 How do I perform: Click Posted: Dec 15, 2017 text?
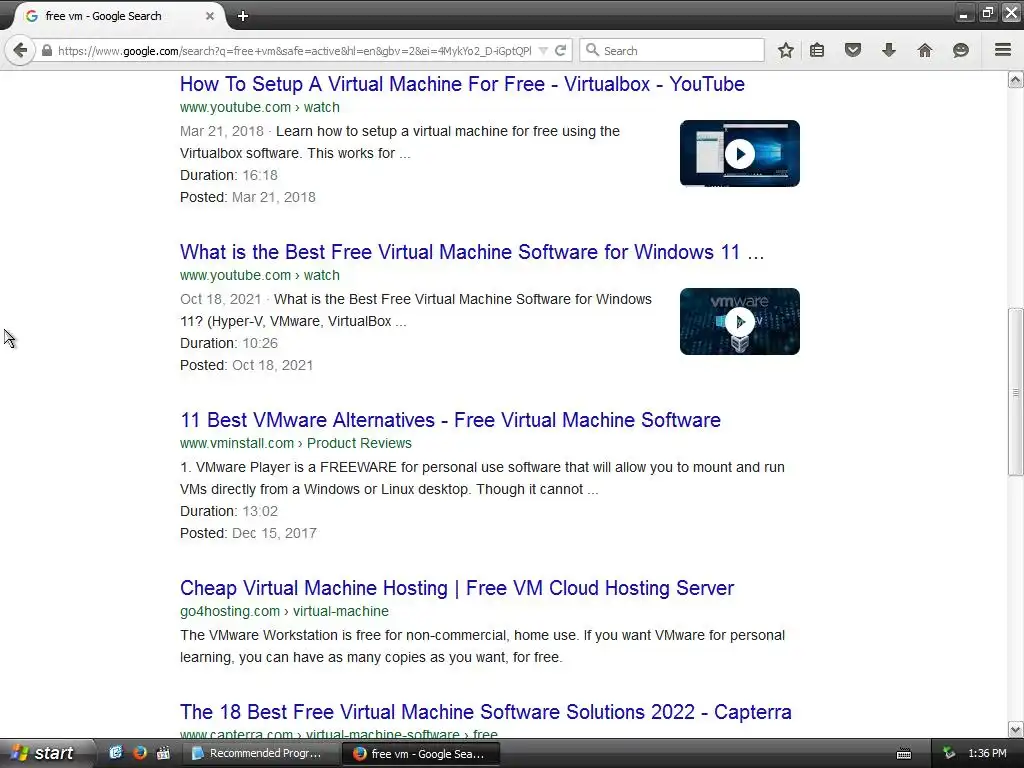[248, 533]
